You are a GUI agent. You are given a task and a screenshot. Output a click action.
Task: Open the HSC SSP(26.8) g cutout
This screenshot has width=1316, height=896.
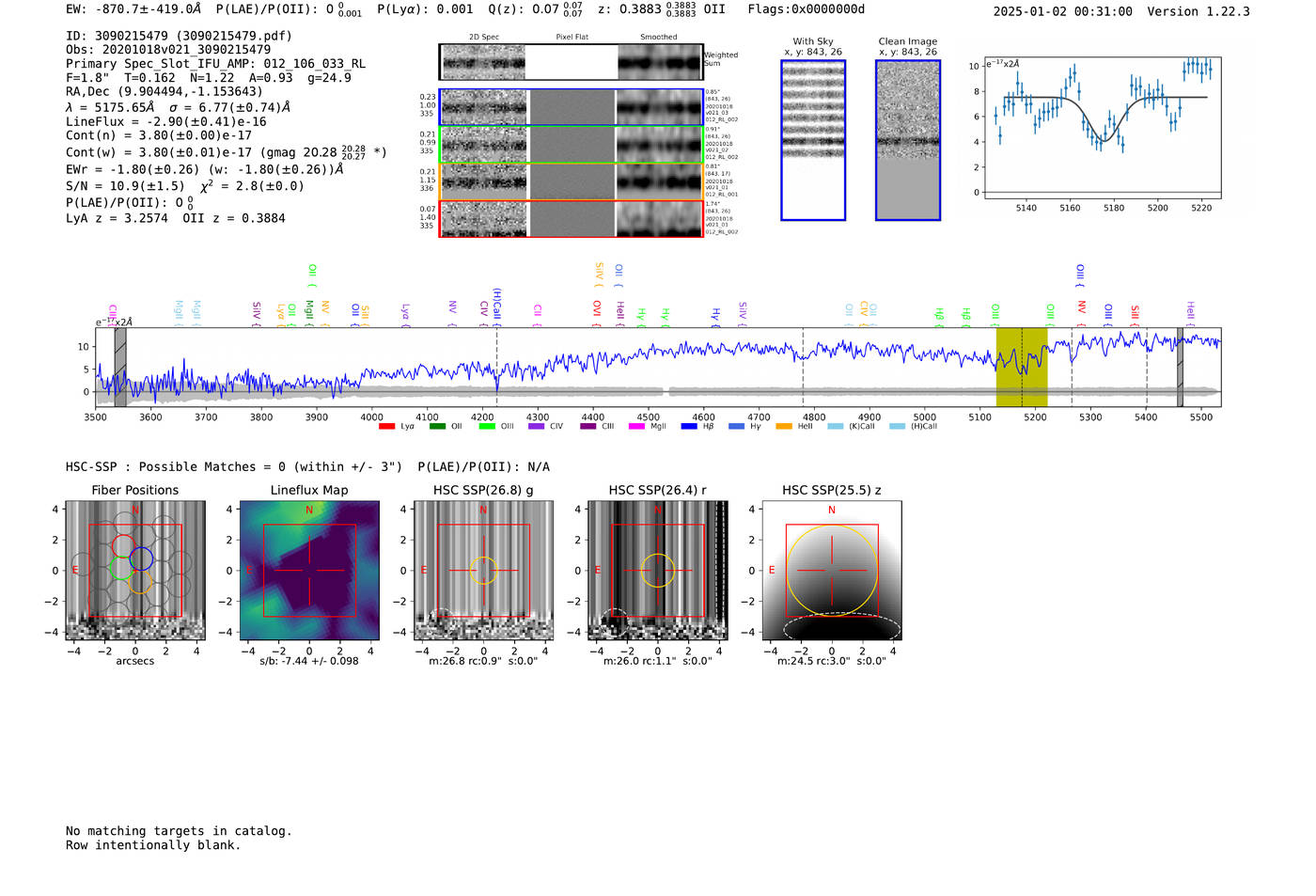tap(483, 570)
